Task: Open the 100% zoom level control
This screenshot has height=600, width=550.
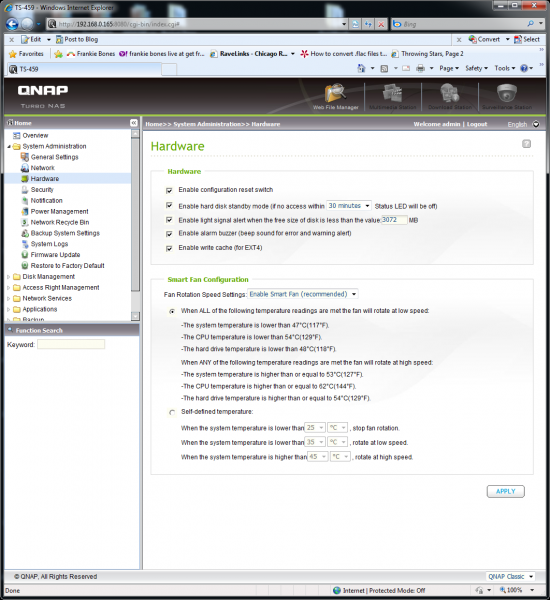Action: coord(516,590)
